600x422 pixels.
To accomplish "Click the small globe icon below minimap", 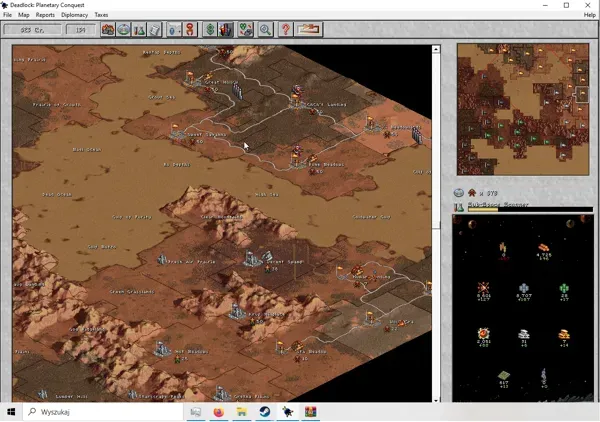I will [458, 192].
